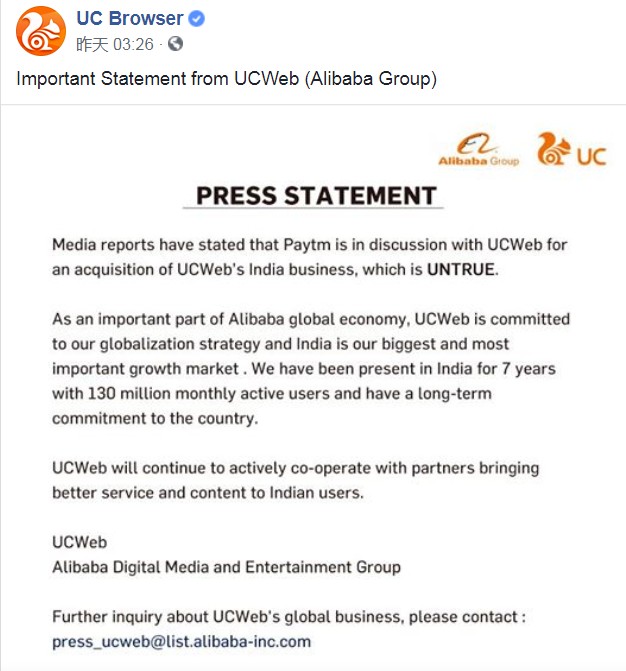The image size is (626, 671).
Task: Click 'Alibaba Digital Media and Entertainment Group'
Action: pos(226,567)
